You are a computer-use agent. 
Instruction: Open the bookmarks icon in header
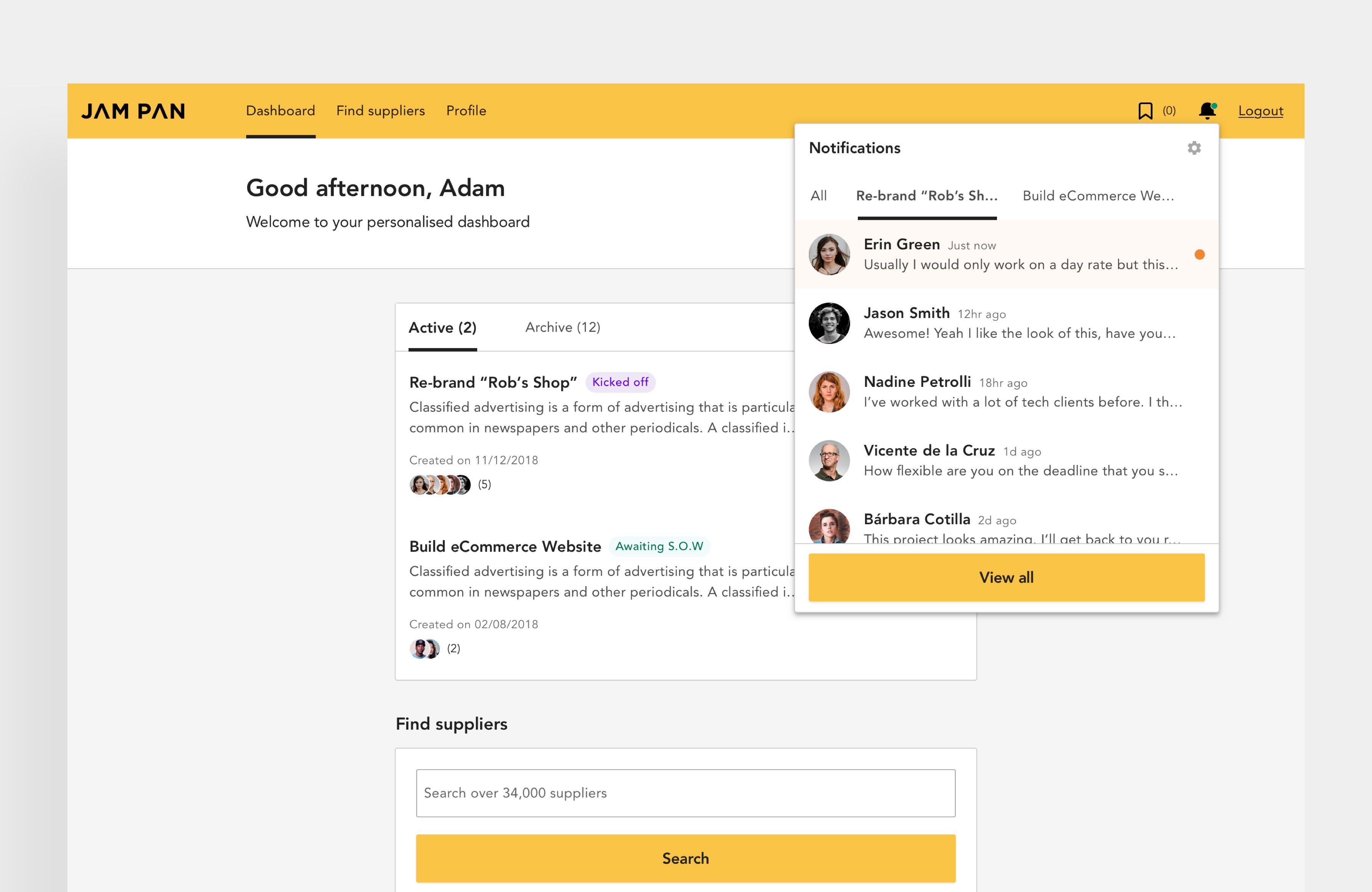point(1145,111)
